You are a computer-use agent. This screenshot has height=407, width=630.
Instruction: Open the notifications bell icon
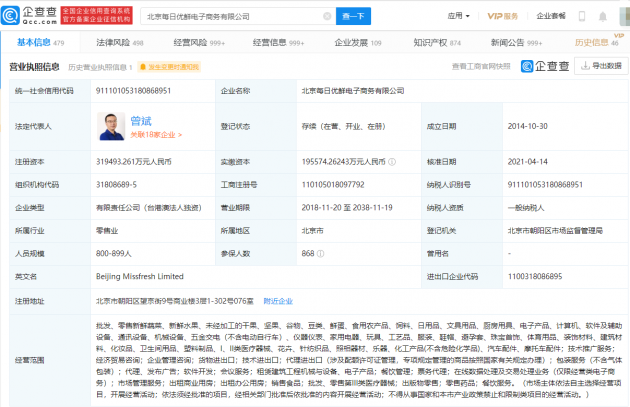(603, 16)
